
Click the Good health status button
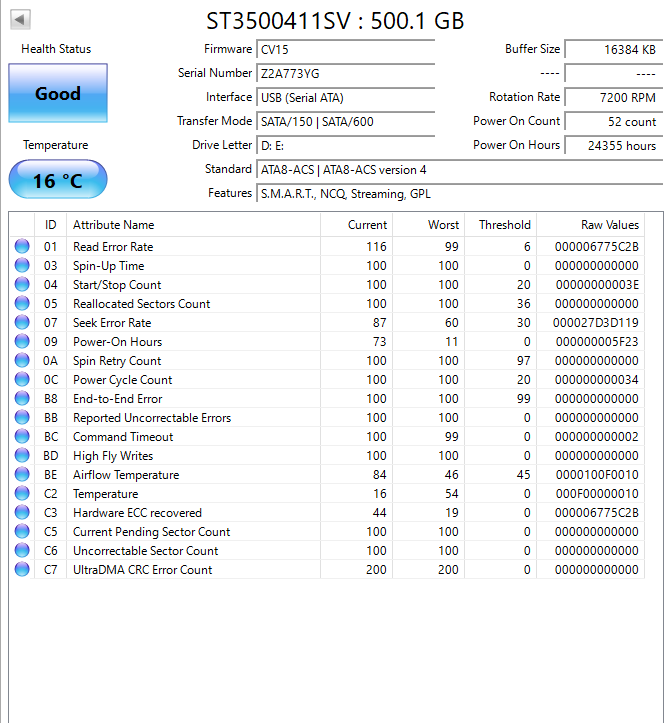point(58,93)
